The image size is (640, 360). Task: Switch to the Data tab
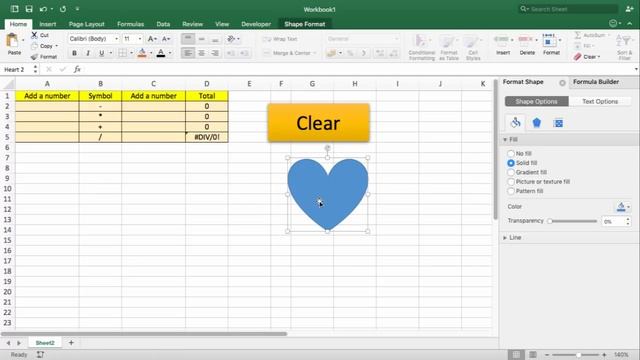(163, 24)
